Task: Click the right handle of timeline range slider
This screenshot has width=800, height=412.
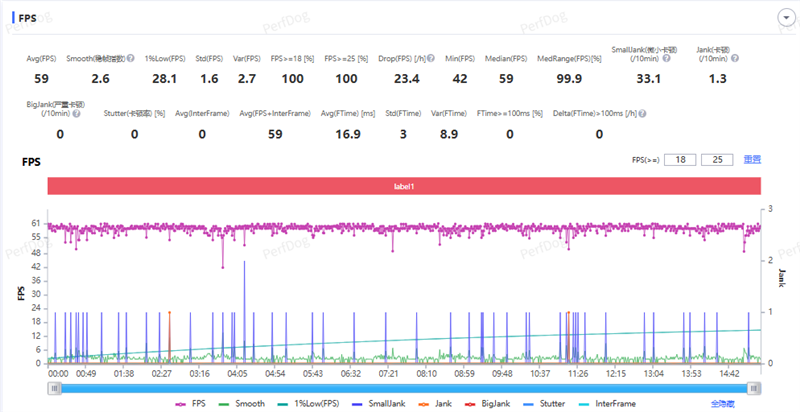Action: click(x=755, y=387)
